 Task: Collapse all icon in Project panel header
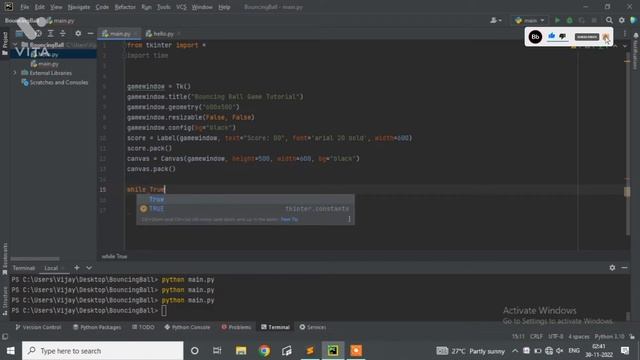pos(63,33)
